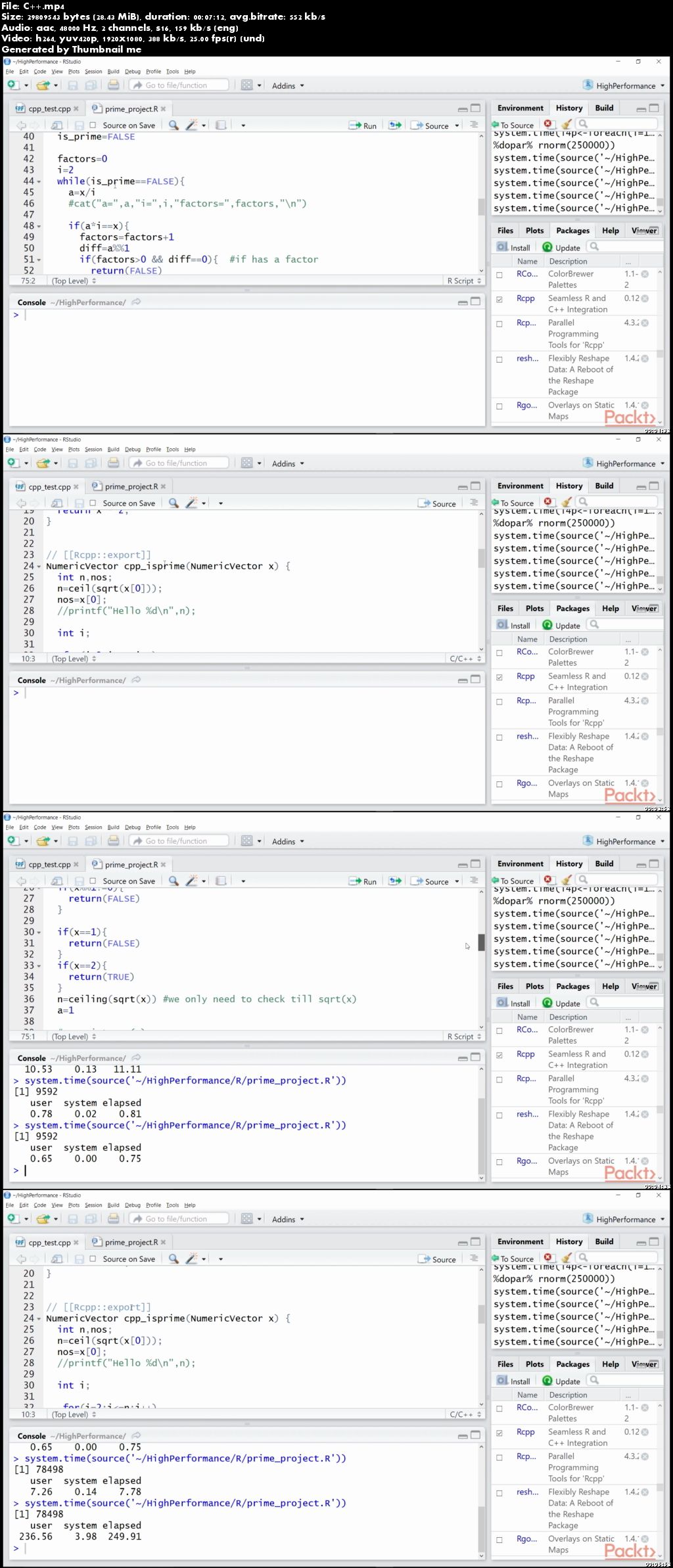The width and height of the screenshot is (673, 1568).
Task: Click Print icon in top frame's main toolbar
Action: tap(114, 85)
